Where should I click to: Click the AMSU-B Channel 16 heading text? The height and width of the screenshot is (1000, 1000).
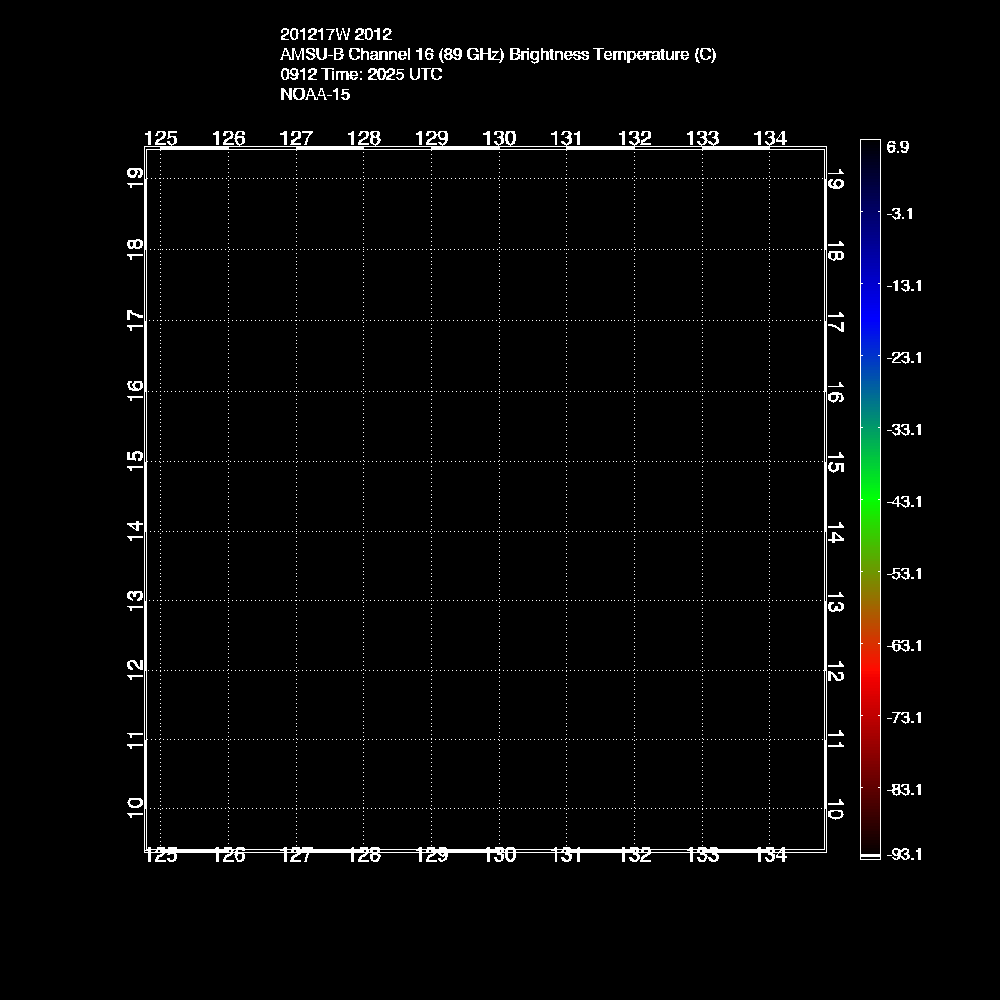click(x=498, y=55)
